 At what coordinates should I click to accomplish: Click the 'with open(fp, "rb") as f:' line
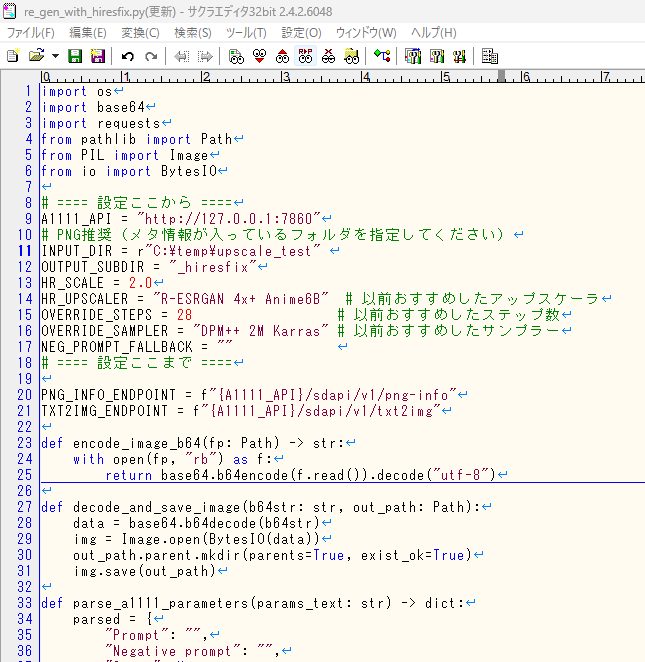tap(173, 459)
